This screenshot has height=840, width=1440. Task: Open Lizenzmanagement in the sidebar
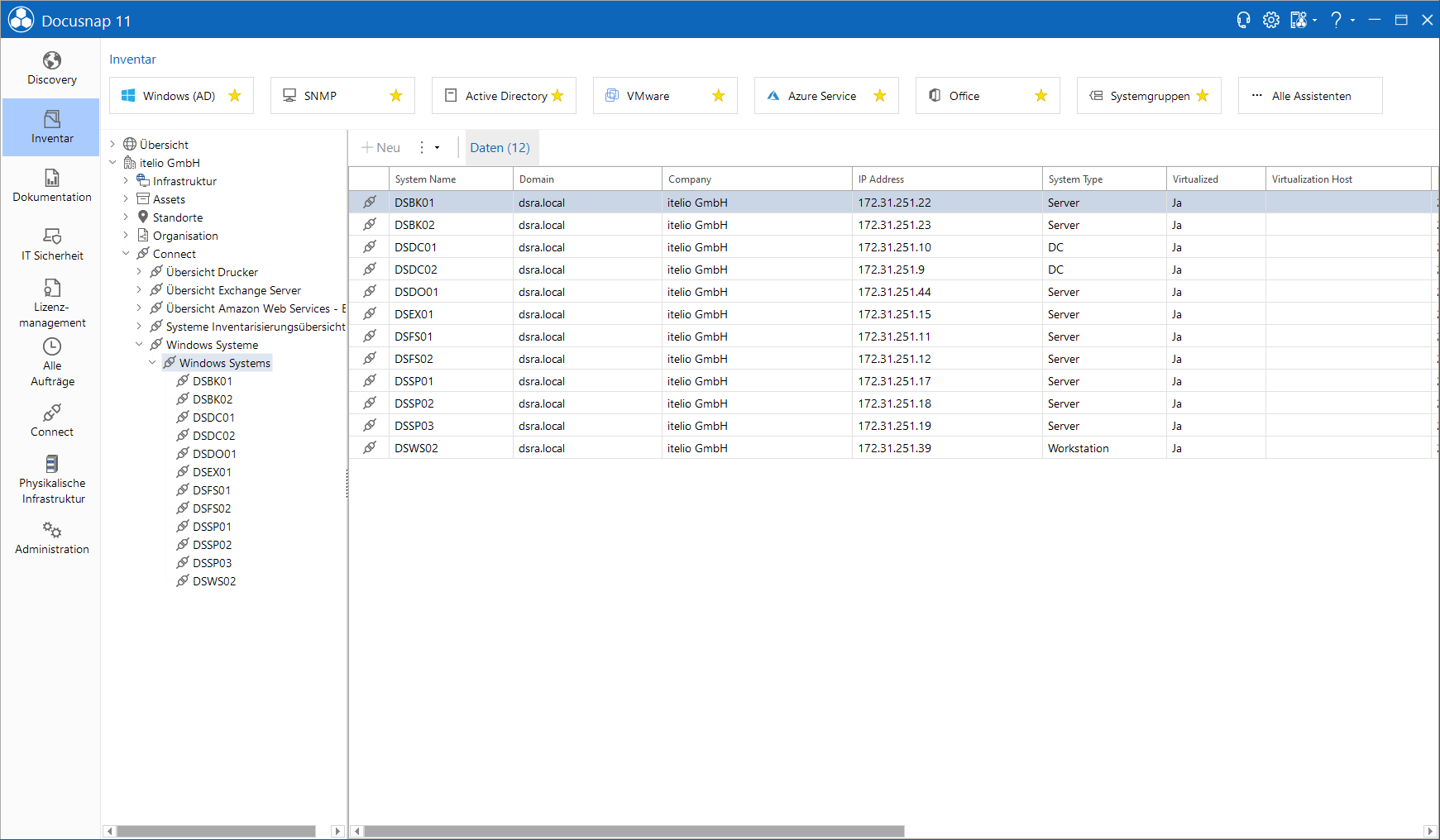(52, 303)
